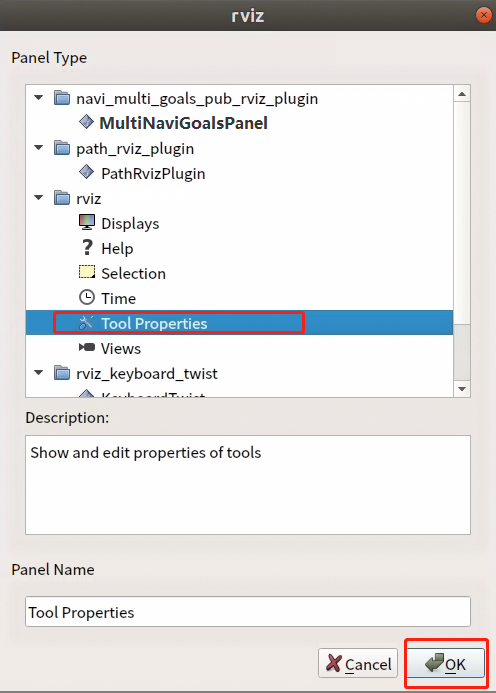
Task: Collapse the rviz_keyboard_twist group
Action: click(x=39, y=373)
